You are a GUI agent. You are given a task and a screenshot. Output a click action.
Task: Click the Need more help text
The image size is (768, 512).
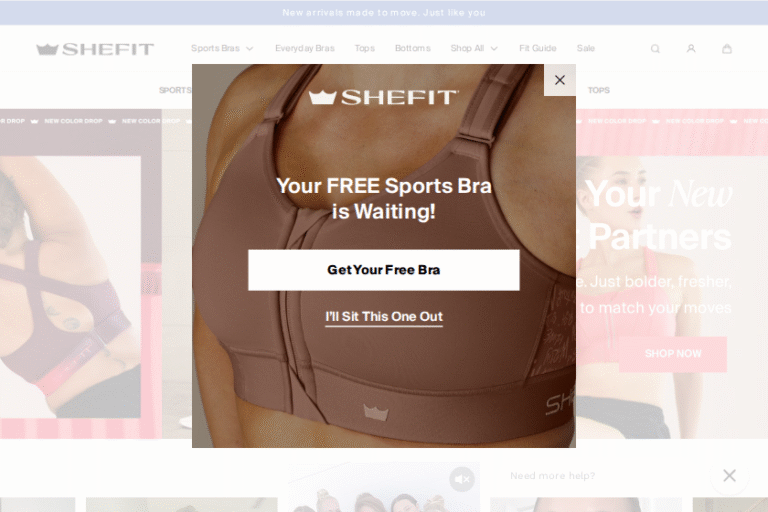[x=552, y=476]
